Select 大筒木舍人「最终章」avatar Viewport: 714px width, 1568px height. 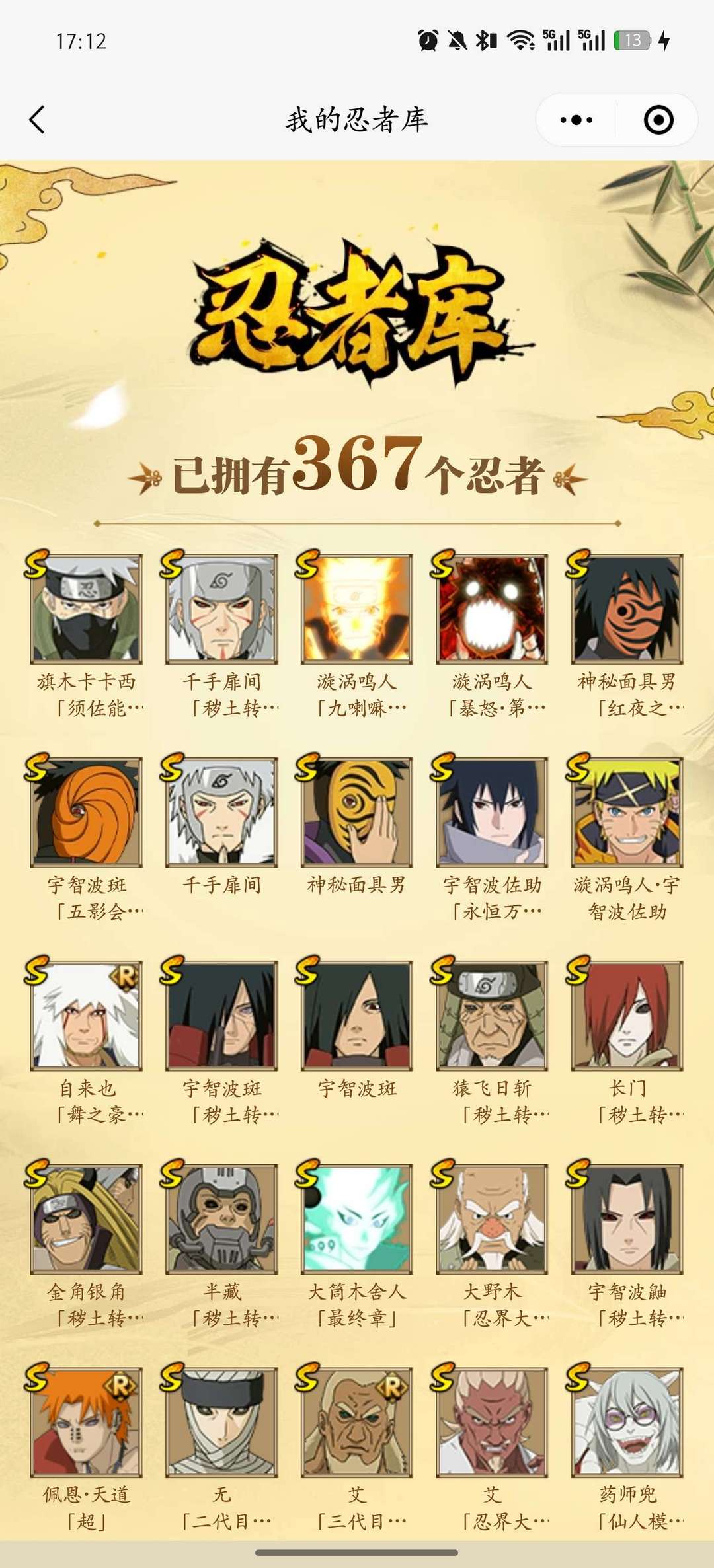point(357,1220)
